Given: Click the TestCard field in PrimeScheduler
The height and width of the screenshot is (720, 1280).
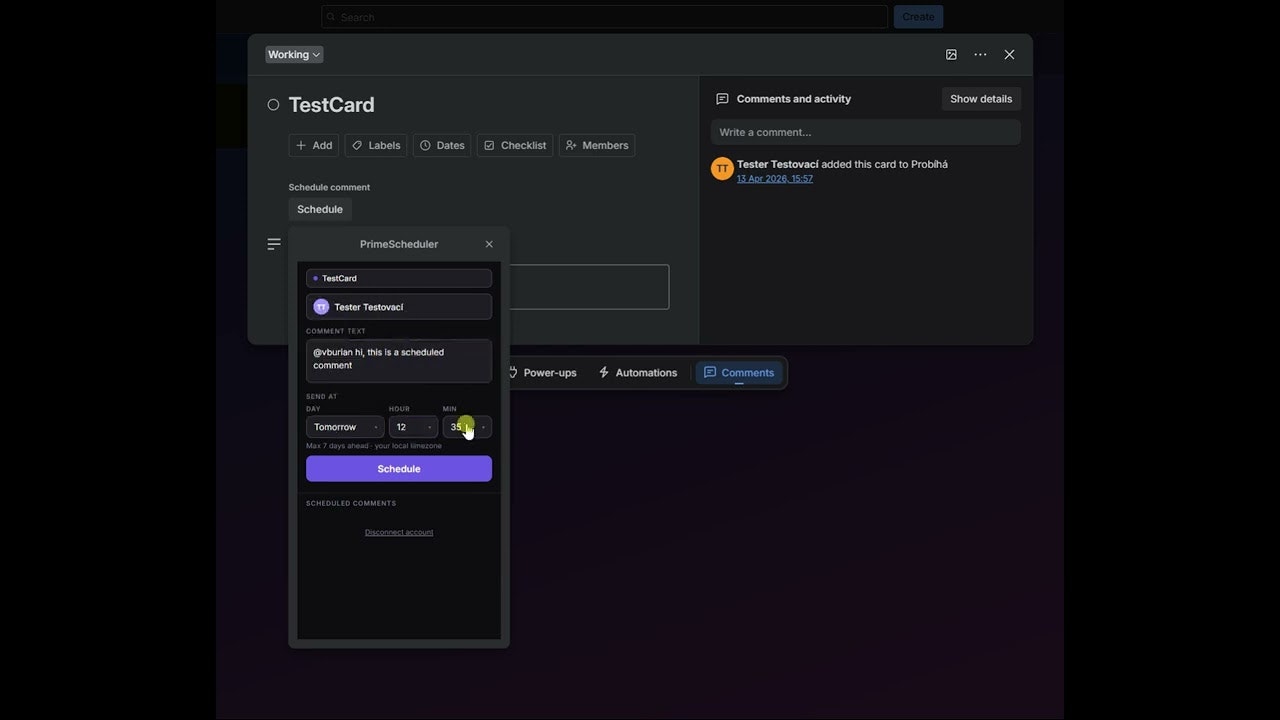Looking at the screenshot, I should click(x=399, y=278).
